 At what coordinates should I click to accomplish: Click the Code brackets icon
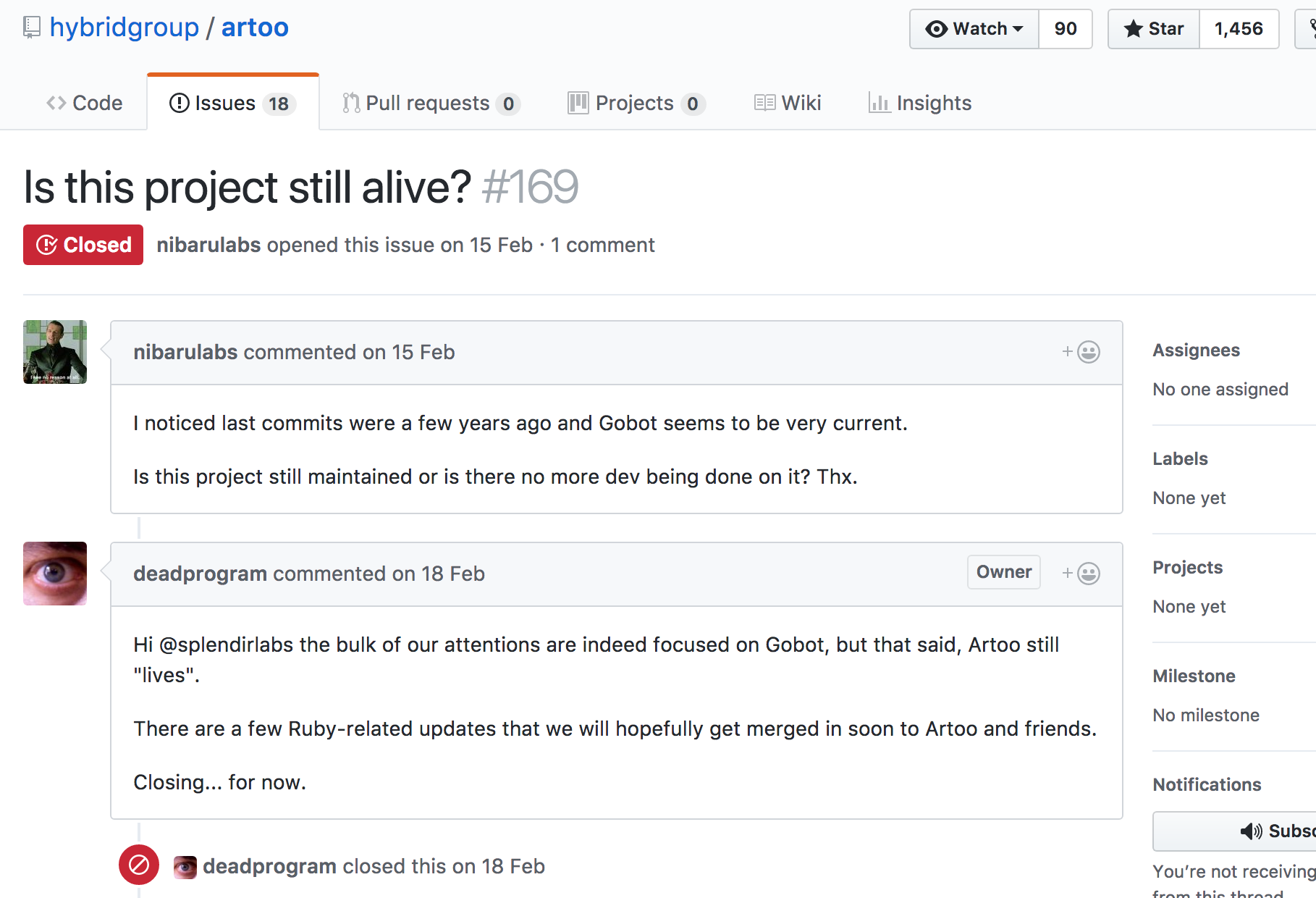click(x=56, y=103)
